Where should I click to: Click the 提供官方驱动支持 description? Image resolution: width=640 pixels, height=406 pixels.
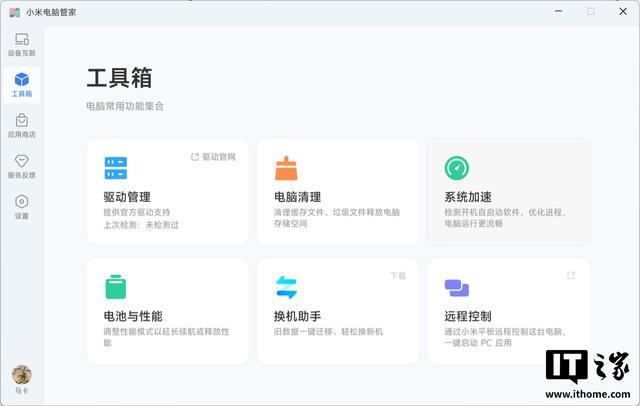[x=136, y=212]
